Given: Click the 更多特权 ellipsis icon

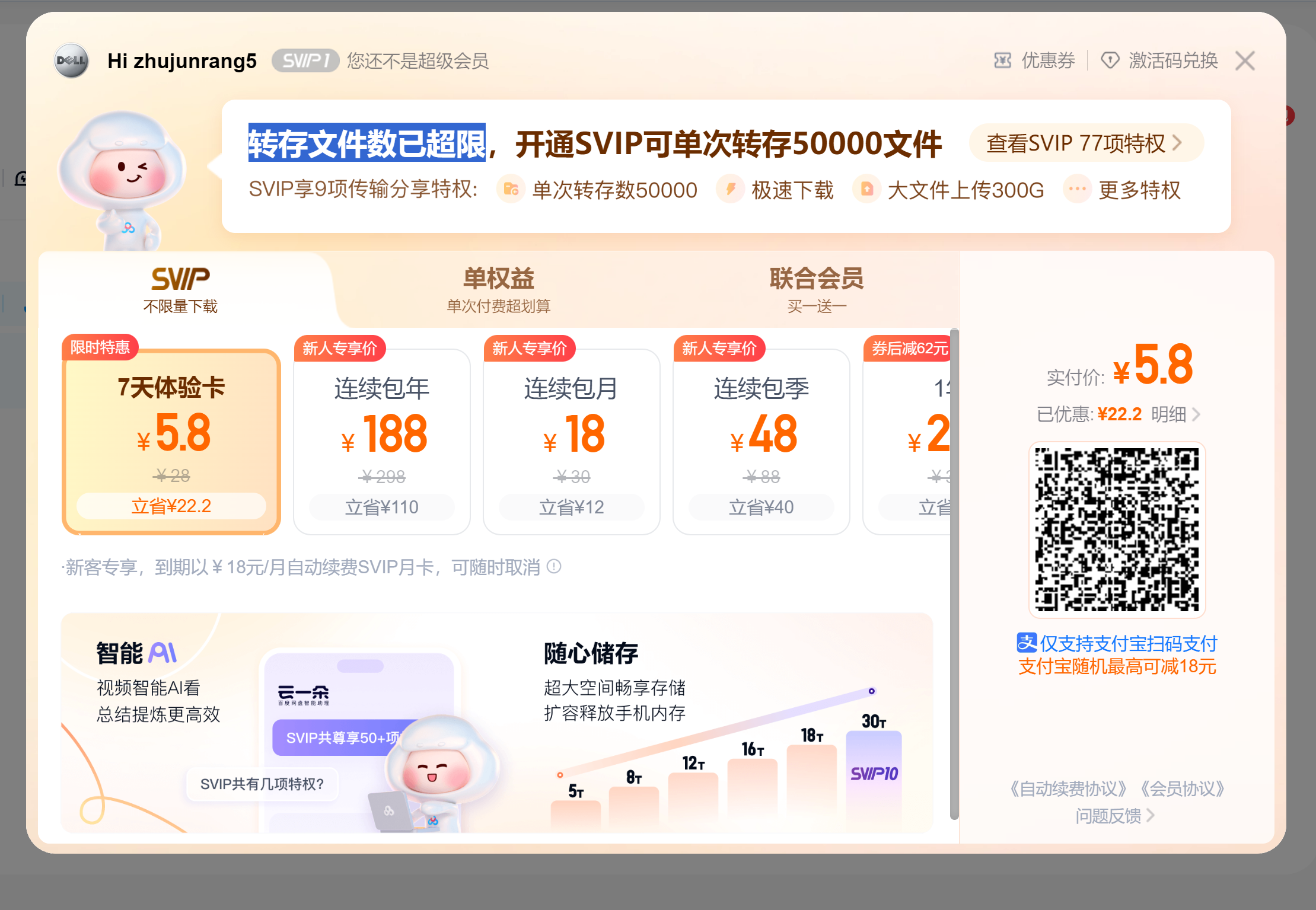Looking at the screenshot, I should [1077, 190].
